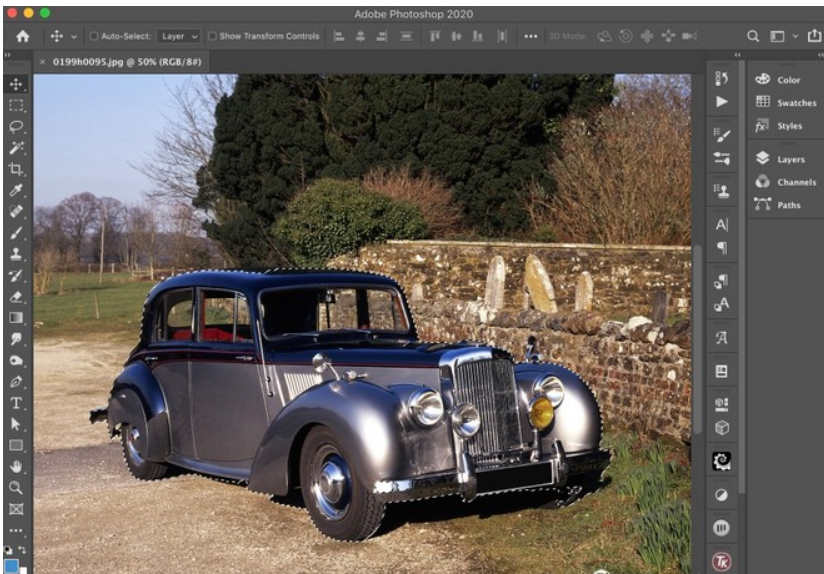824x574 pixels.
Task: Enable Show Transform Controls checkbox
Action: click(x=212, y=36)
